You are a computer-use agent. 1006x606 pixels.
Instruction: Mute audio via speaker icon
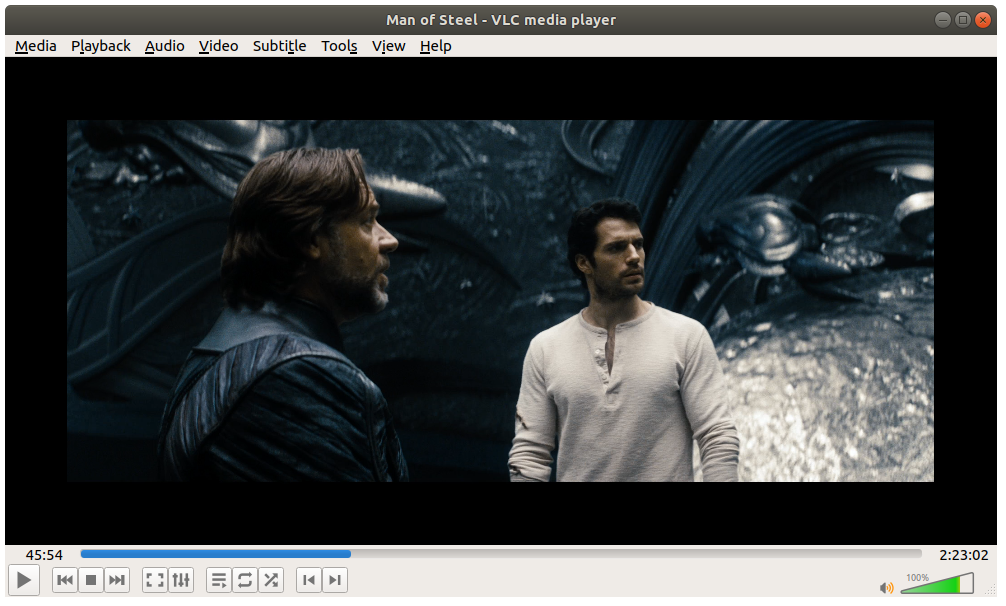[x=887, y=588]
